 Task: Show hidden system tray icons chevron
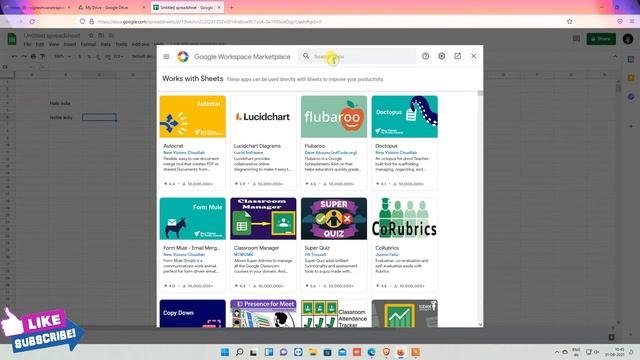point(556,352)
